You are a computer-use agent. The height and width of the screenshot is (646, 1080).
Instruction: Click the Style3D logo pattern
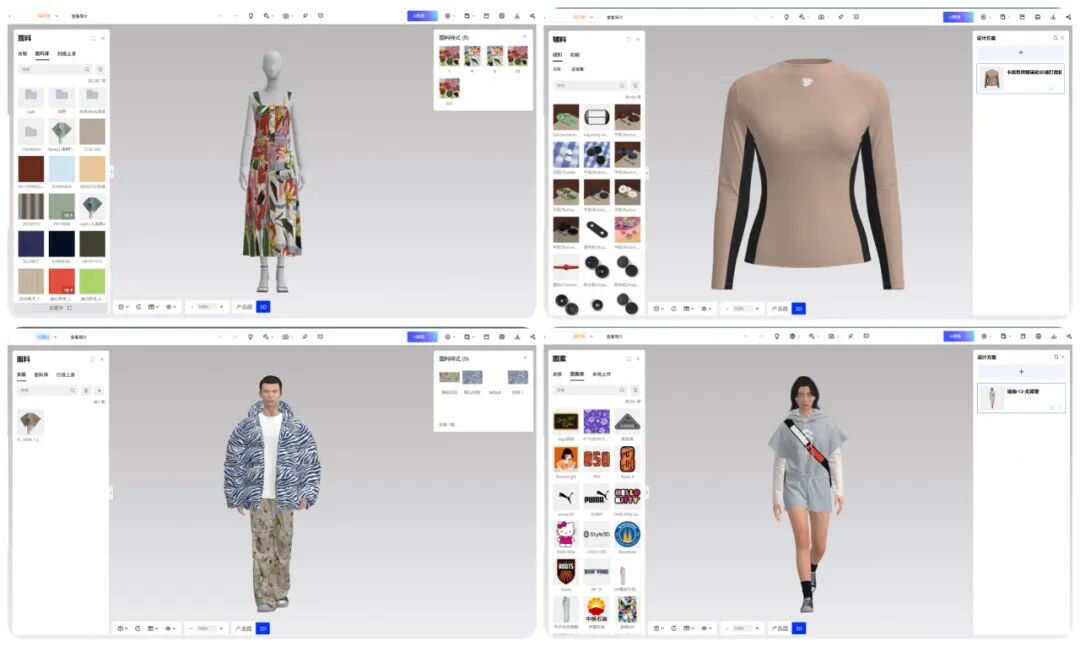tap(597, 535)
